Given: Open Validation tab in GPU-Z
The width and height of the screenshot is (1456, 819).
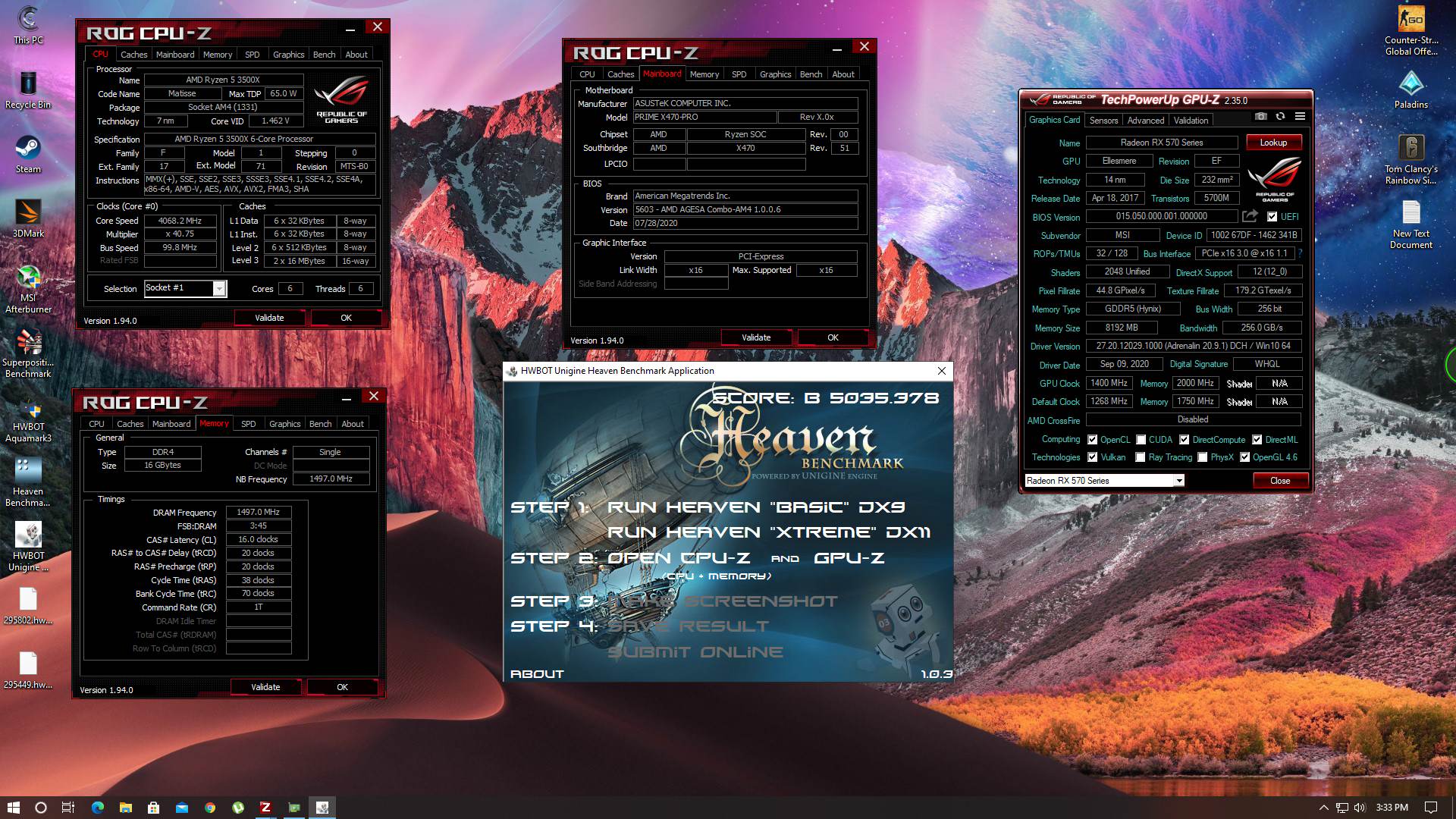Looking at the screenshot, I should tap(1191, 121).
